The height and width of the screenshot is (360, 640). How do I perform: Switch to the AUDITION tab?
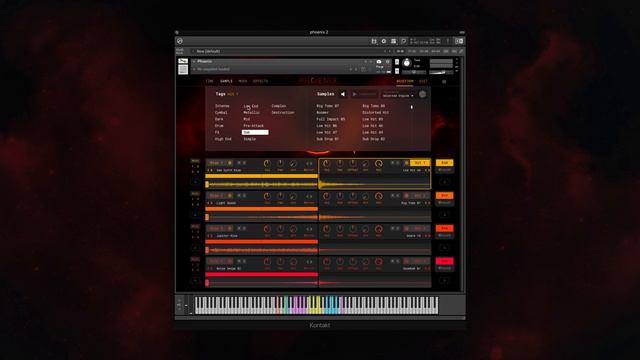click(x=405, y=81)
